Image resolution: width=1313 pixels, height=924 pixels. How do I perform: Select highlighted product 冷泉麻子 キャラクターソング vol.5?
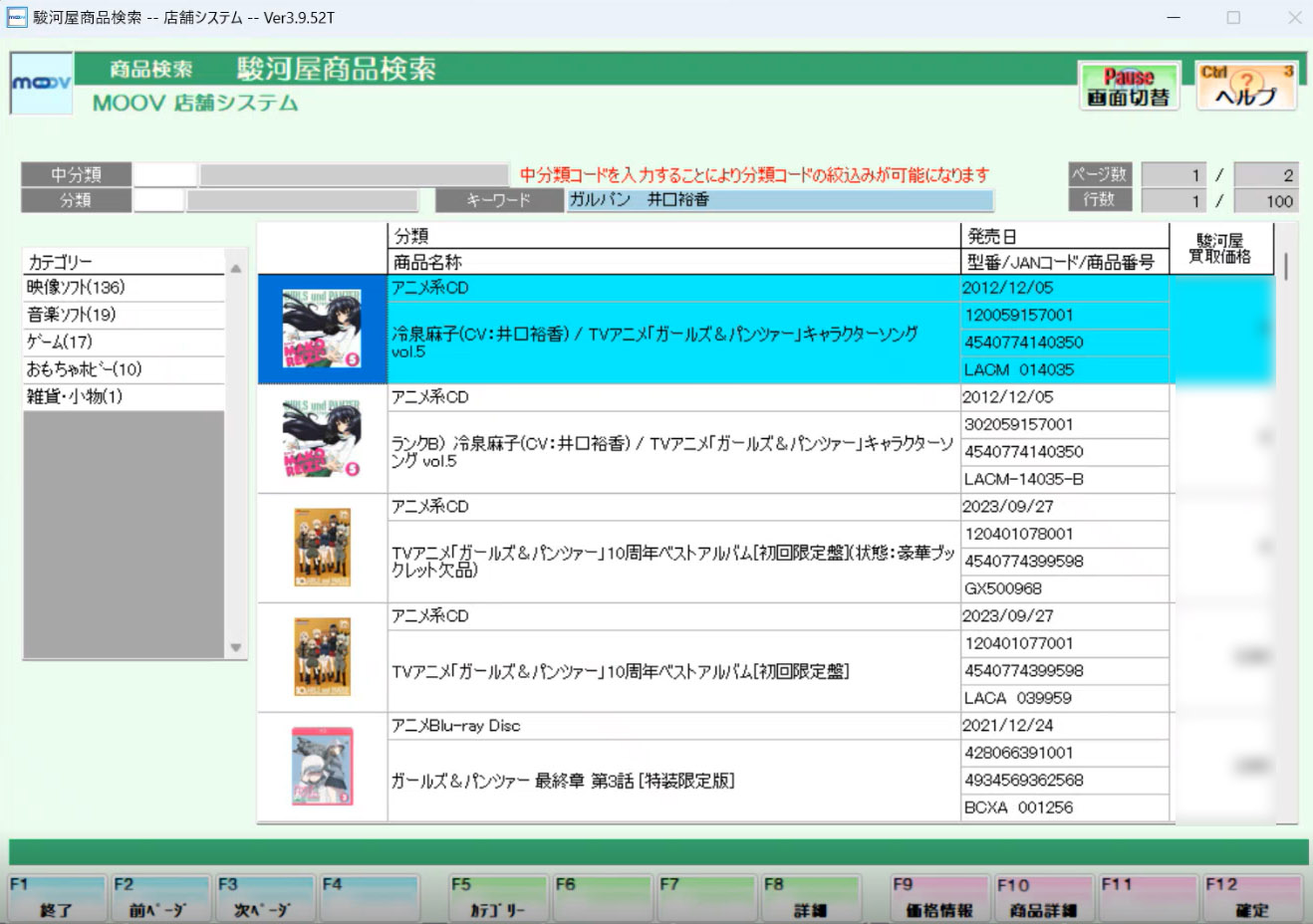click(673, 343)
